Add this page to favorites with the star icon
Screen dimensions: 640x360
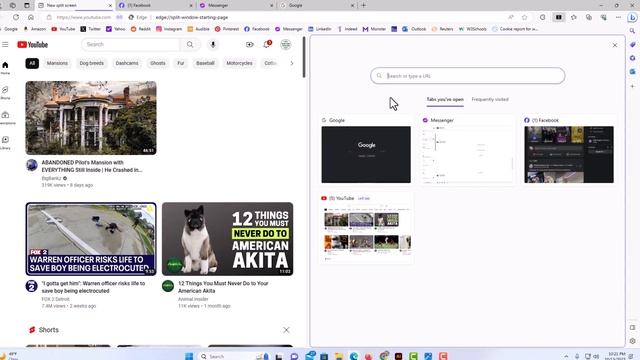(x=524, y=17)
